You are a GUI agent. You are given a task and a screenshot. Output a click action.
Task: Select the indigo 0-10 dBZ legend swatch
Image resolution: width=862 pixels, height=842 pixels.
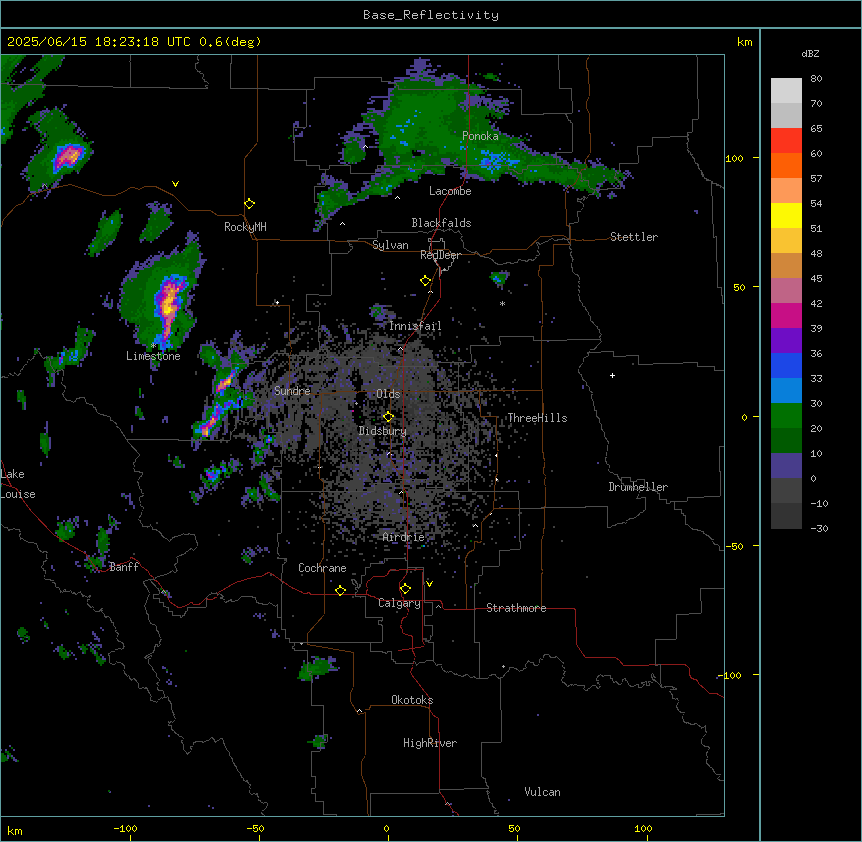pyautogui.click(x=786, y=466)
